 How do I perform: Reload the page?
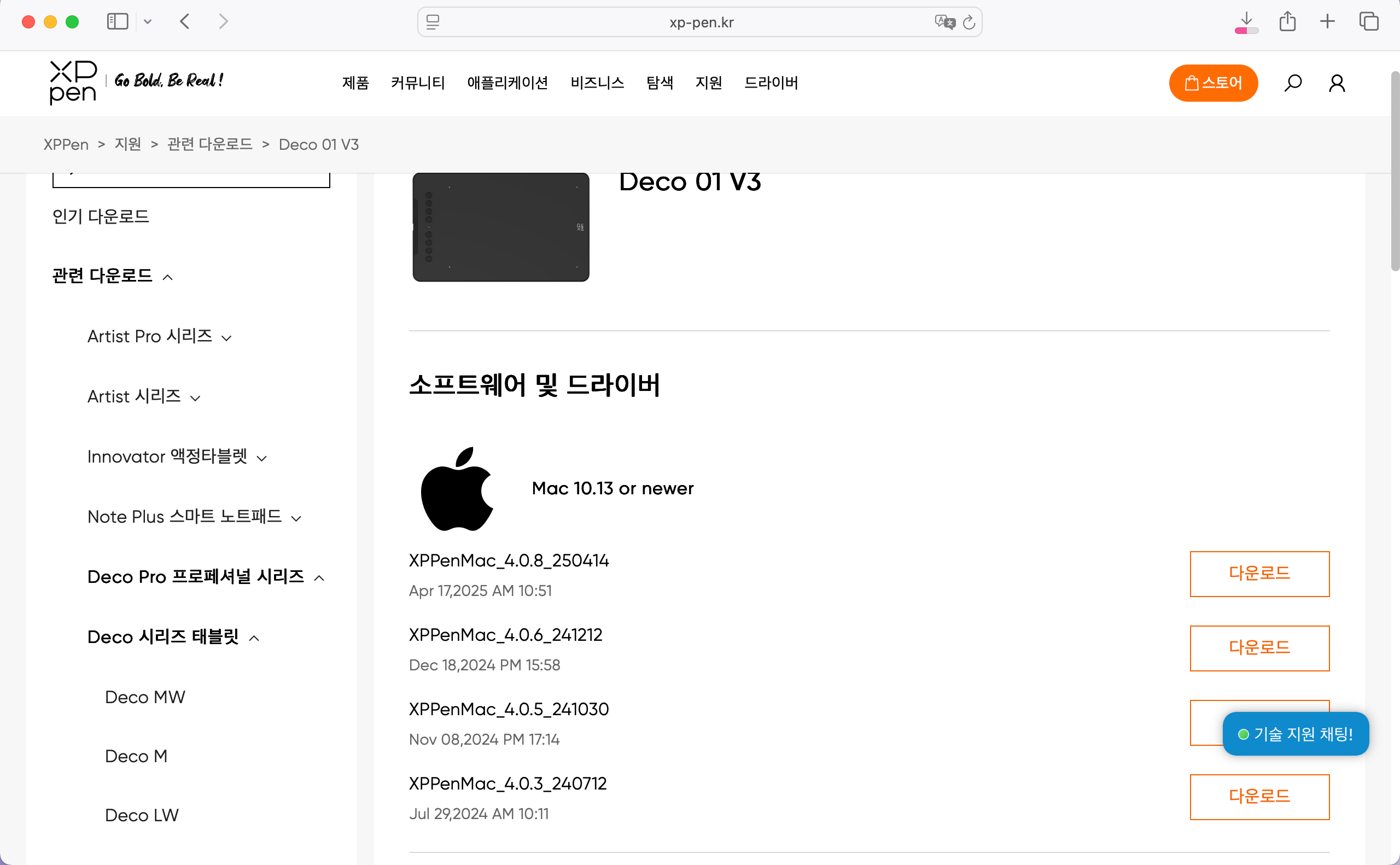(969, 22)
